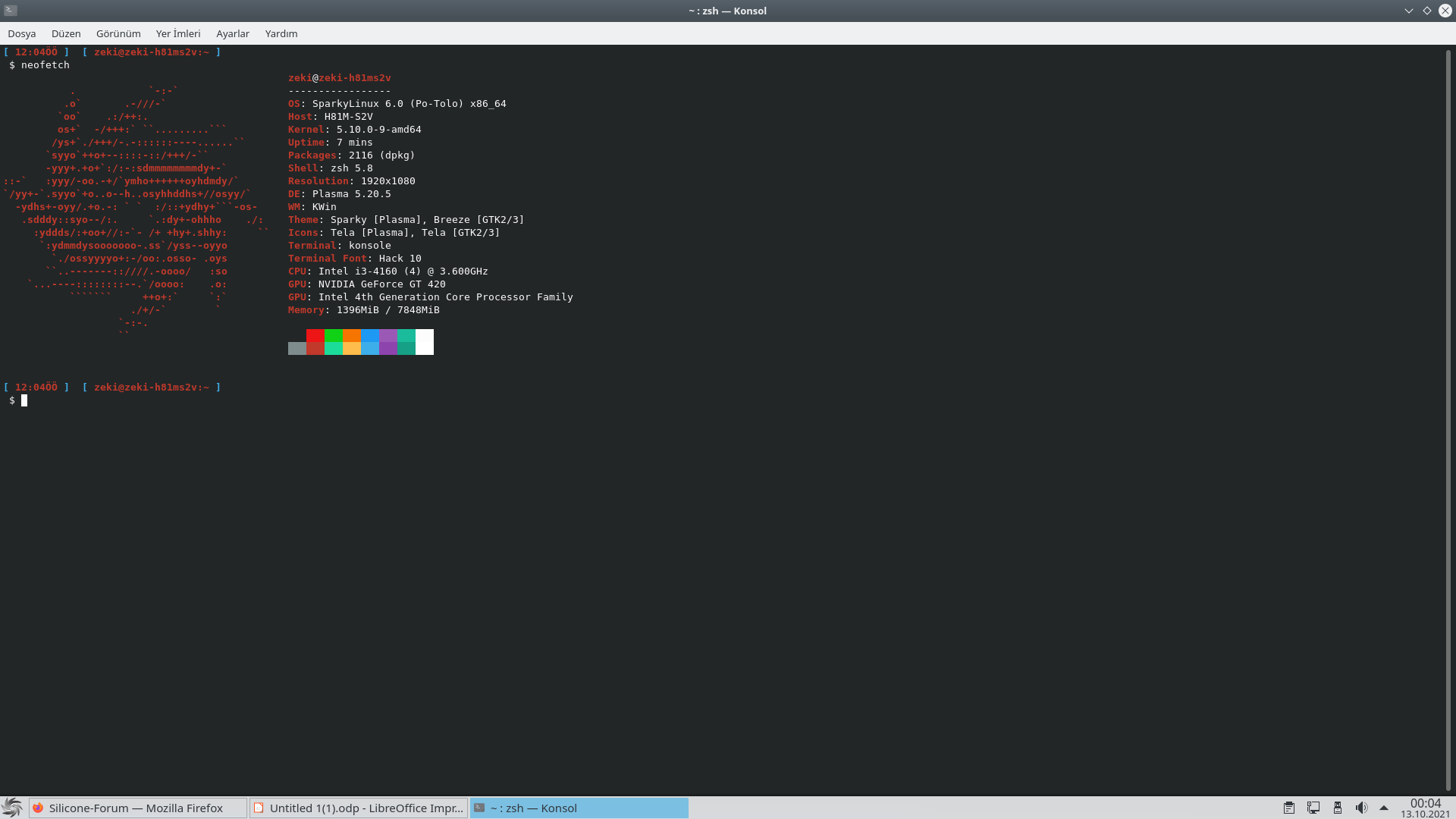Screen dimensions: 1456x819
Task: Click the Host: H81M-S2V line
Action: tap(331, 117)
